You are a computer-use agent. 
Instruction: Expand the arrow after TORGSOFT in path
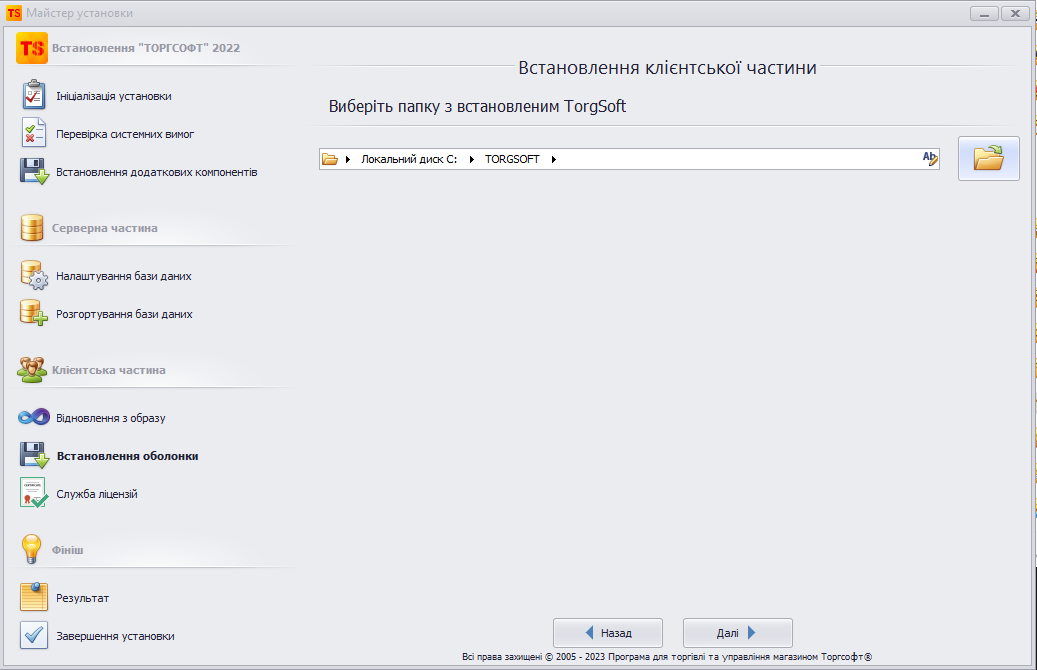click(x=554, y=159)
